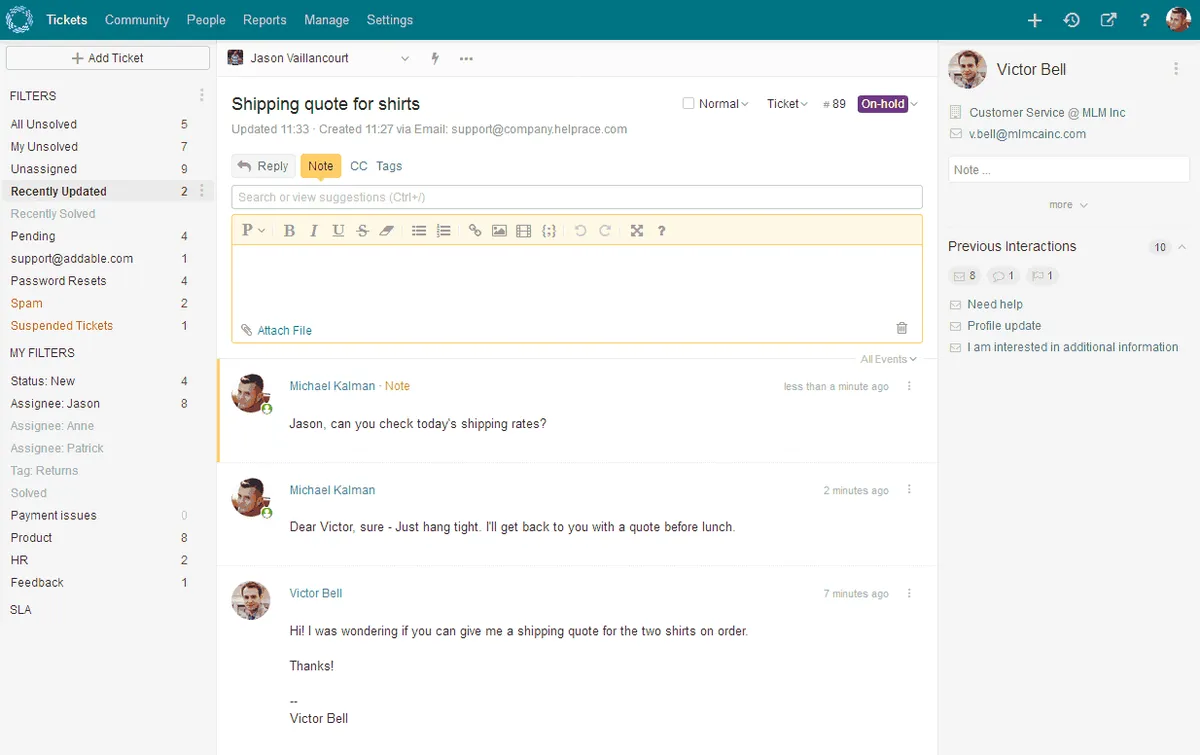Click the plus icon in top bar

pos(1035,20)
